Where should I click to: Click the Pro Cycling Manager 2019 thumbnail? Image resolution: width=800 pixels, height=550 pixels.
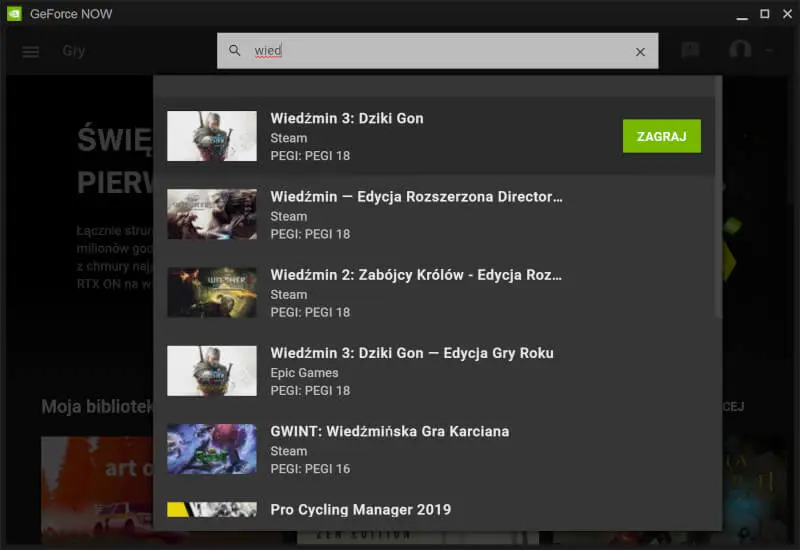pyautogui.click(x=212, y=510)
